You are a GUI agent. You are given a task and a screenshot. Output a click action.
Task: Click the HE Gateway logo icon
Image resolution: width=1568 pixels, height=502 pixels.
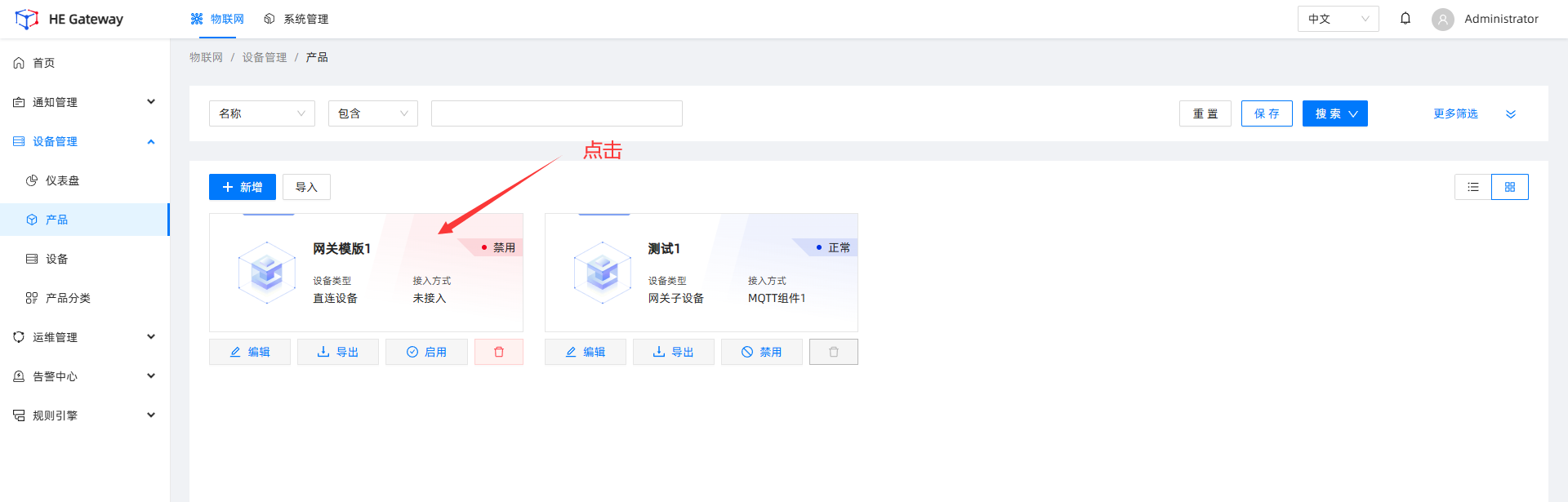(x=27, y=19)
